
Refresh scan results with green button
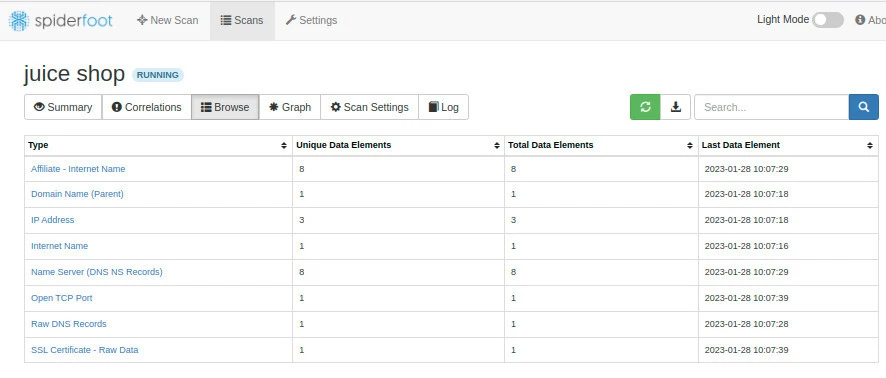click(645, 107)
